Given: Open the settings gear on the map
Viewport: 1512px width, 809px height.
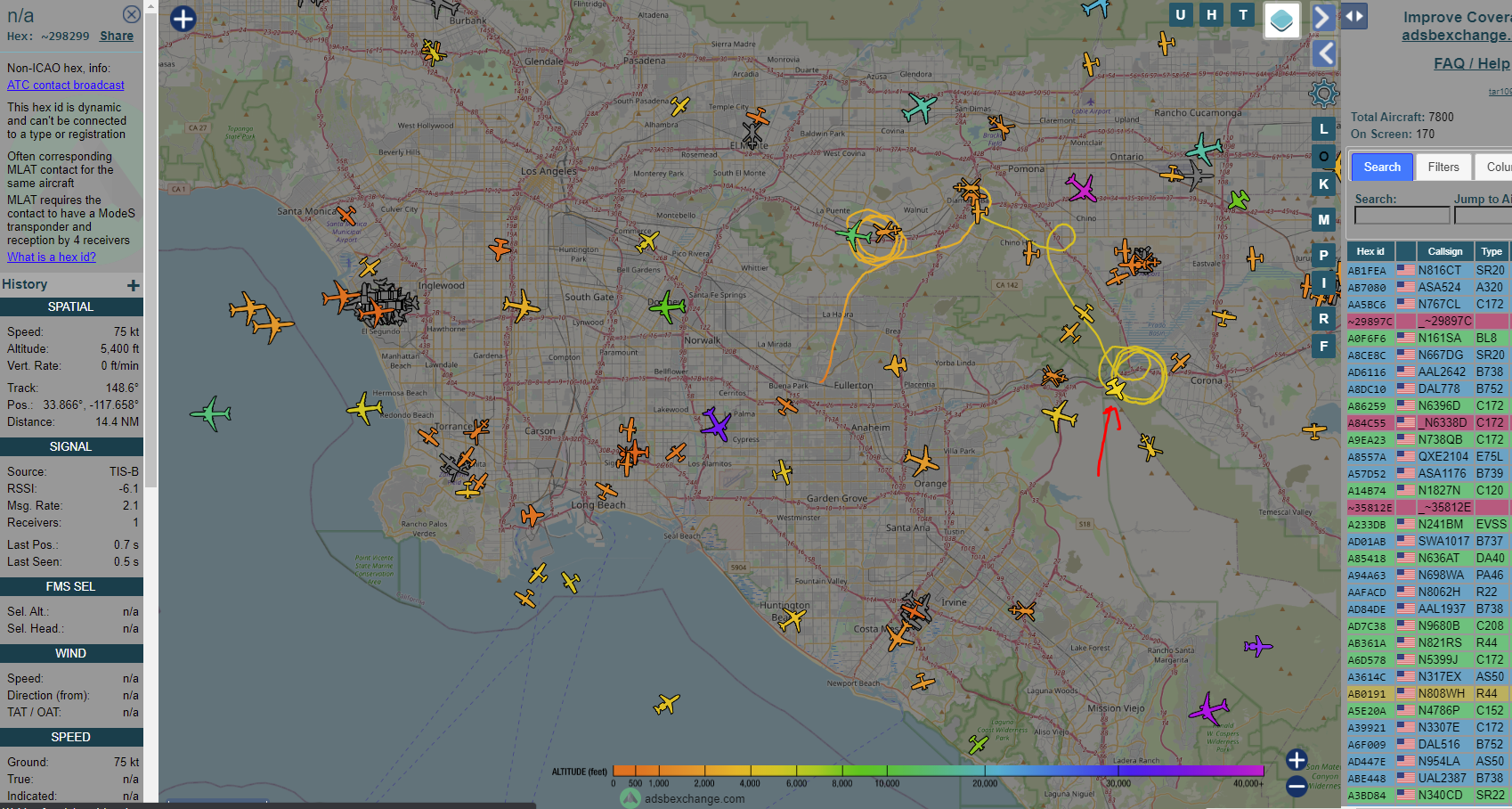Looking at the screenshot, I should click(x=1324, y=94).
